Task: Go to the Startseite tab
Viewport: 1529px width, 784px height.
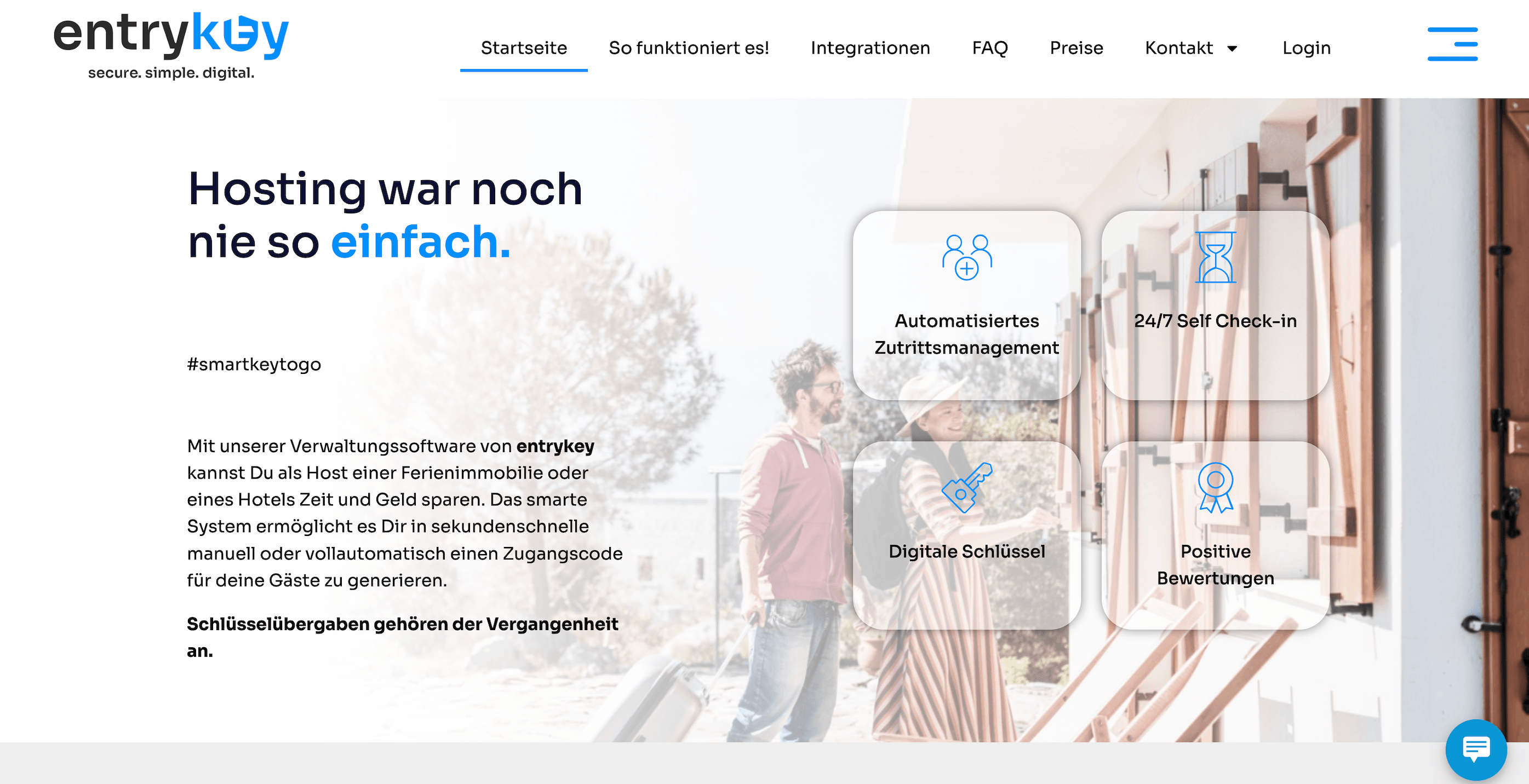Action: click(524, 48)
